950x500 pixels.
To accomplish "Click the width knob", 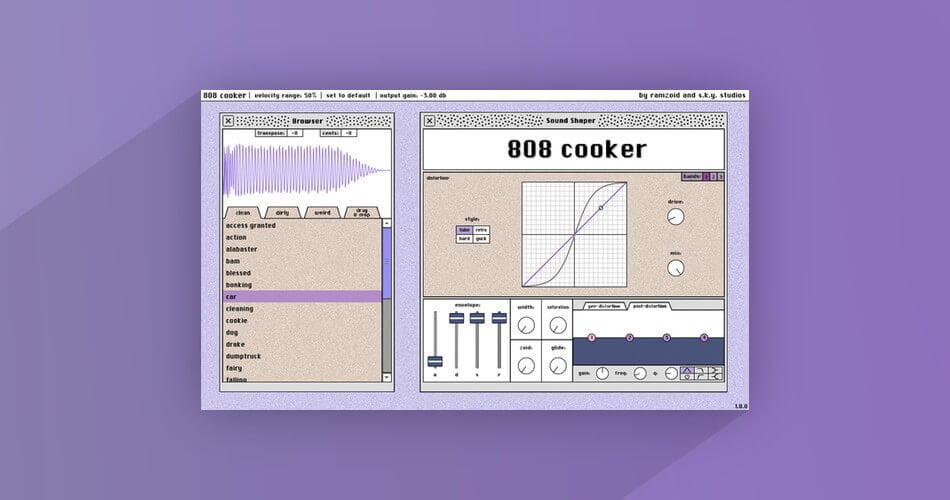I will [x=526, y=325].
